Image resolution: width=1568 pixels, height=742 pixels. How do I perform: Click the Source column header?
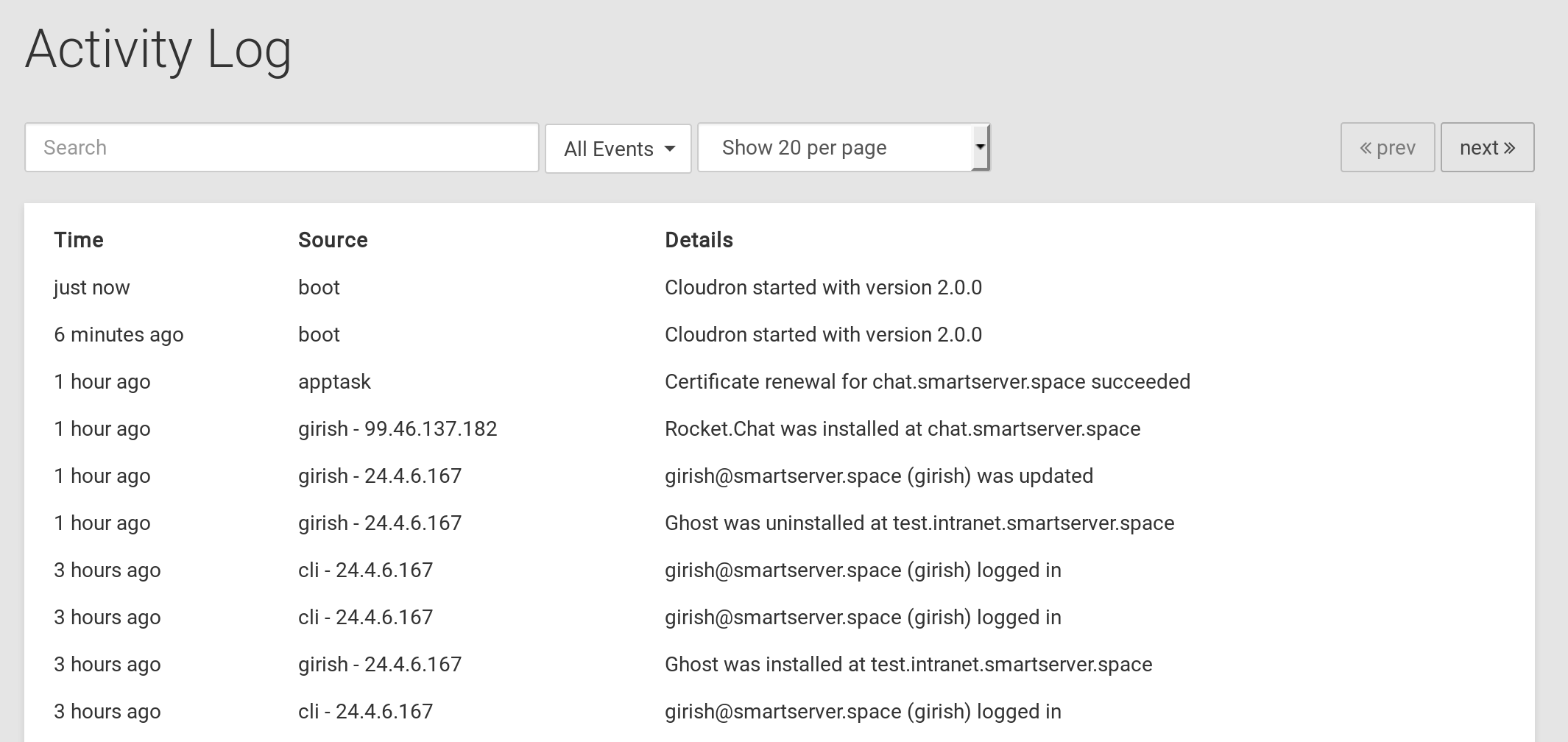pyautogui.click(x=333, y=240)
